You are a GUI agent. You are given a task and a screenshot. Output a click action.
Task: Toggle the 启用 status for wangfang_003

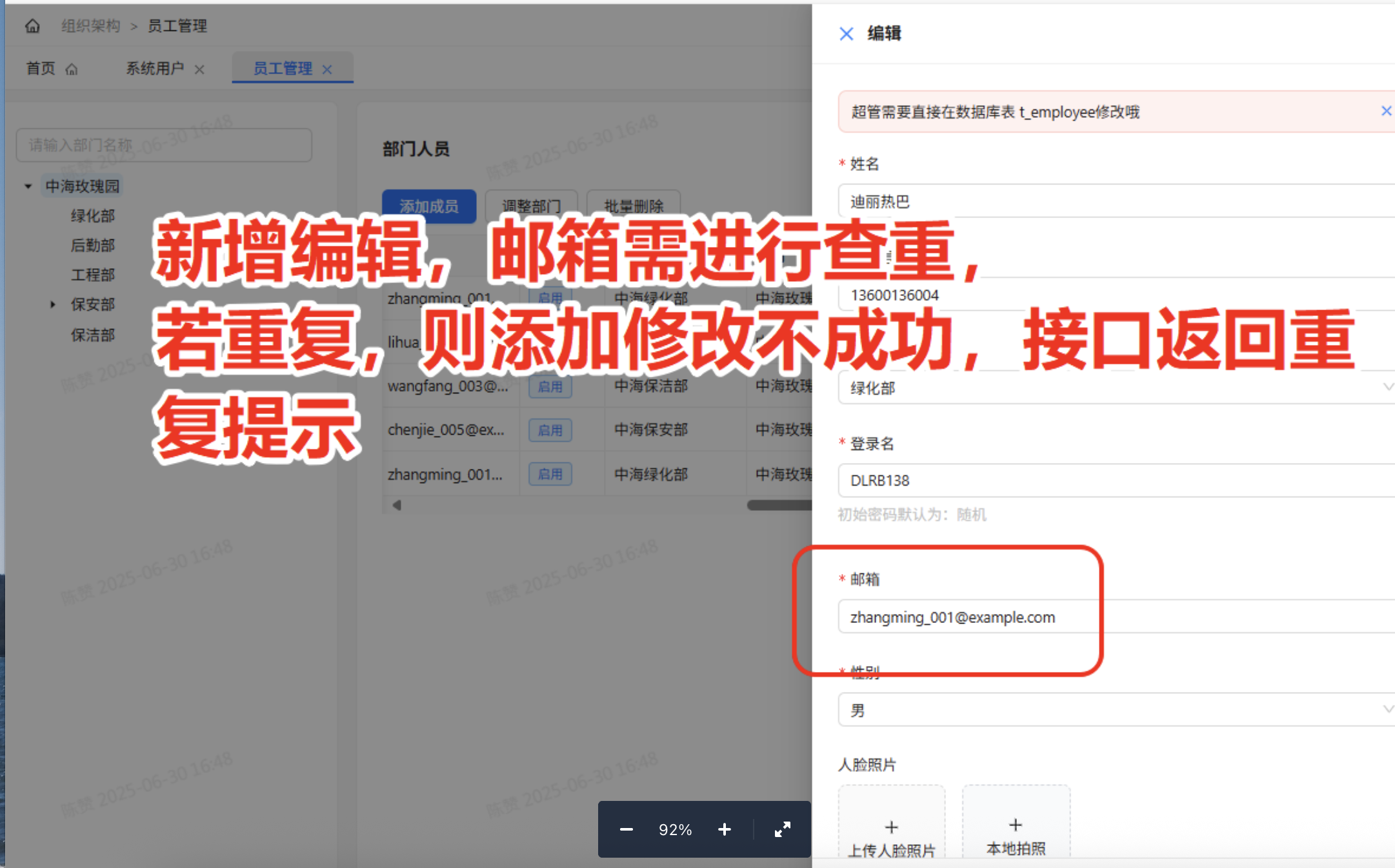pos(550,387)
